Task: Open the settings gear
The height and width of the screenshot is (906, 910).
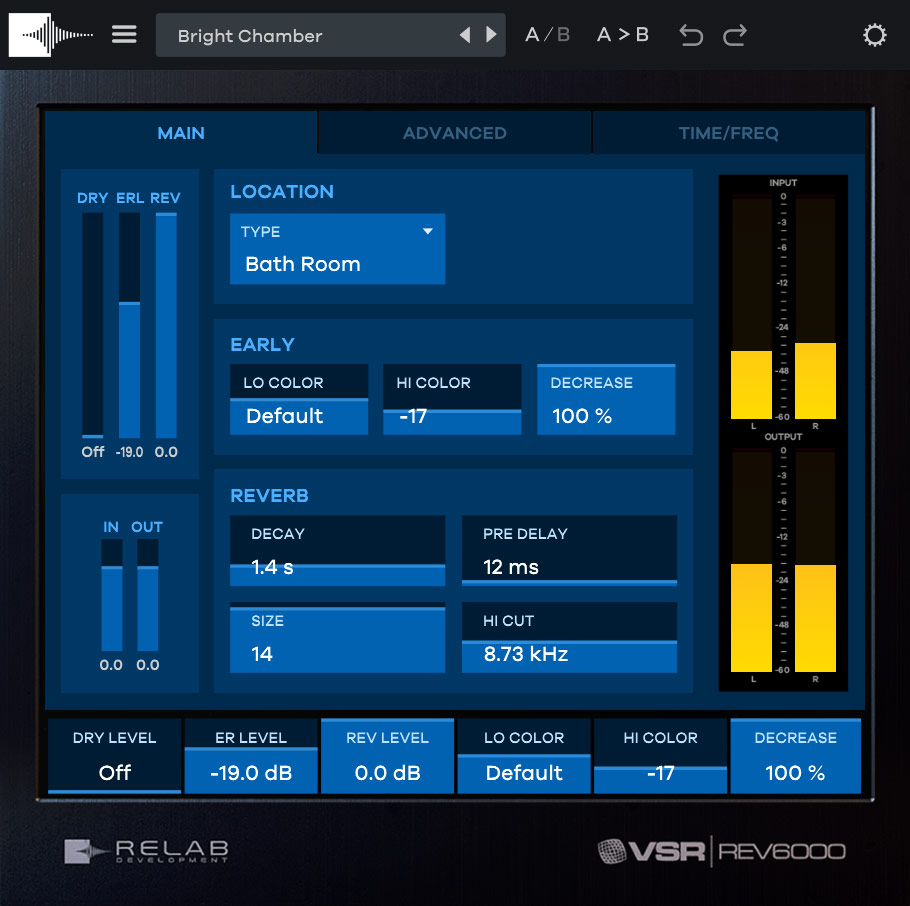Action: (x=874, y=34)
